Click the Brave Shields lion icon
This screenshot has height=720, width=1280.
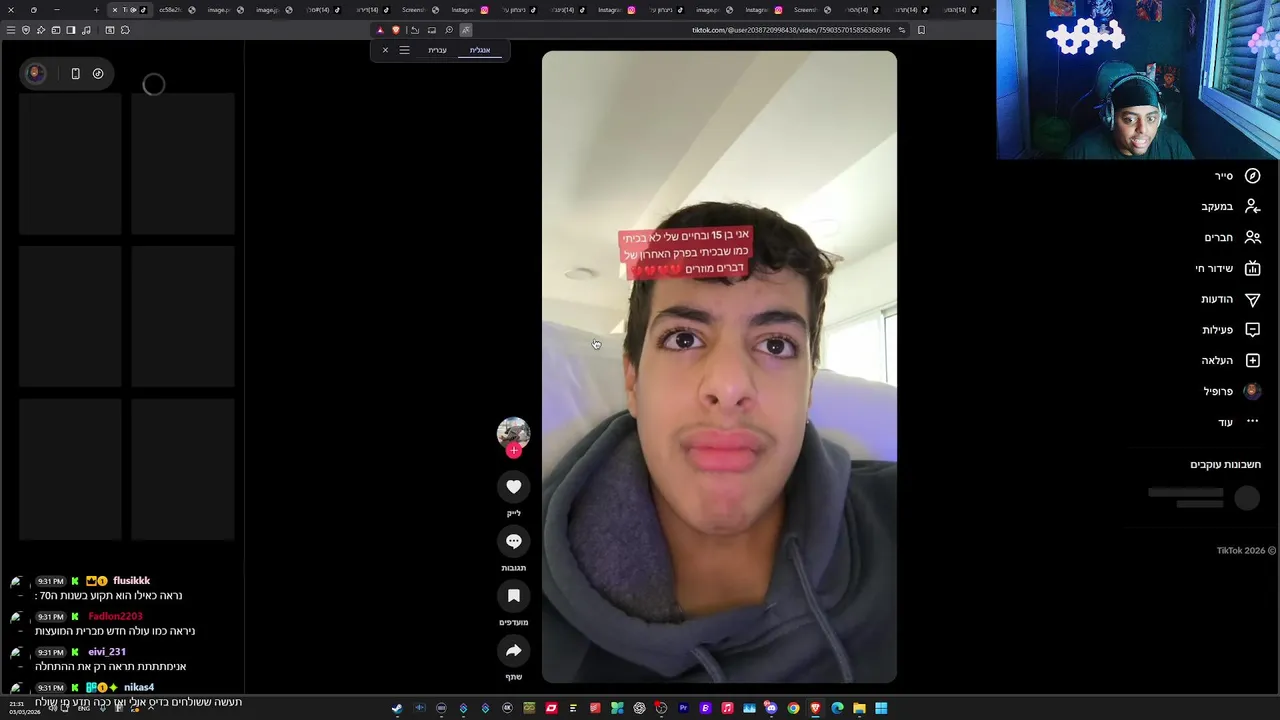coord(396,30)
